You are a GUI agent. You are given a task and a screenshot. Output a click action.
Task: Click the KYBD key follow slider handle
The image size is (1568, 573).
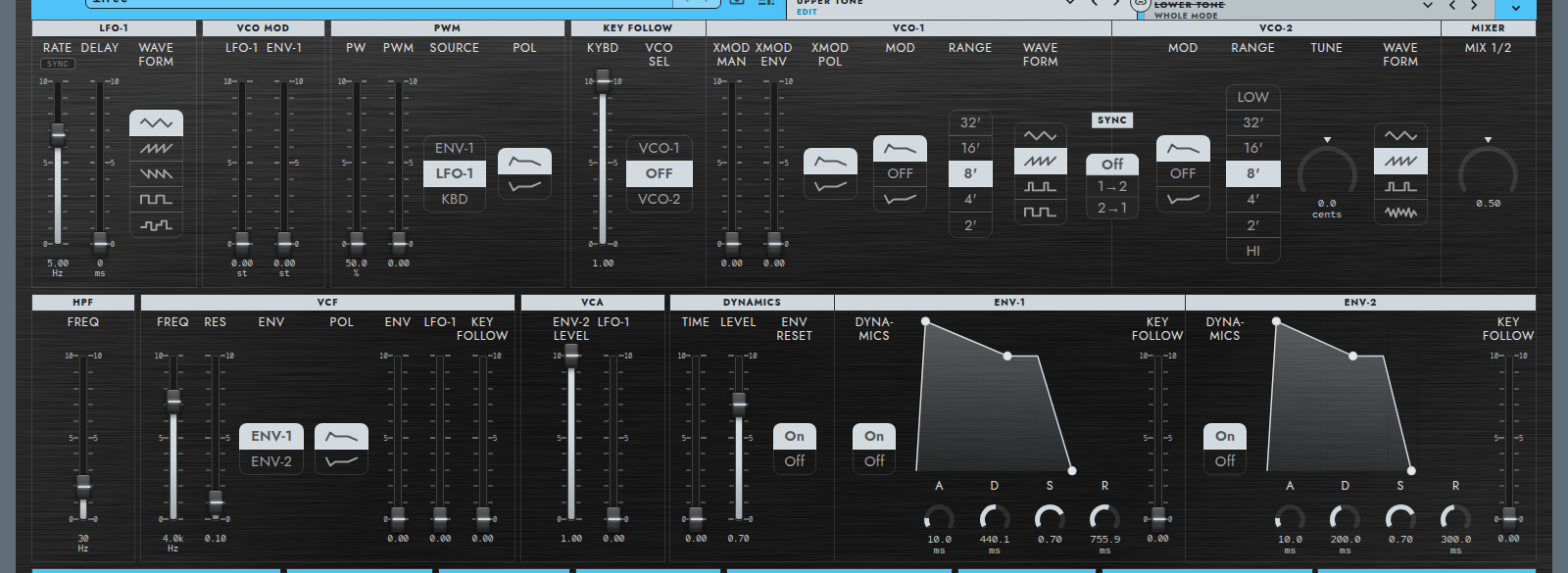[x=603, y=80]
